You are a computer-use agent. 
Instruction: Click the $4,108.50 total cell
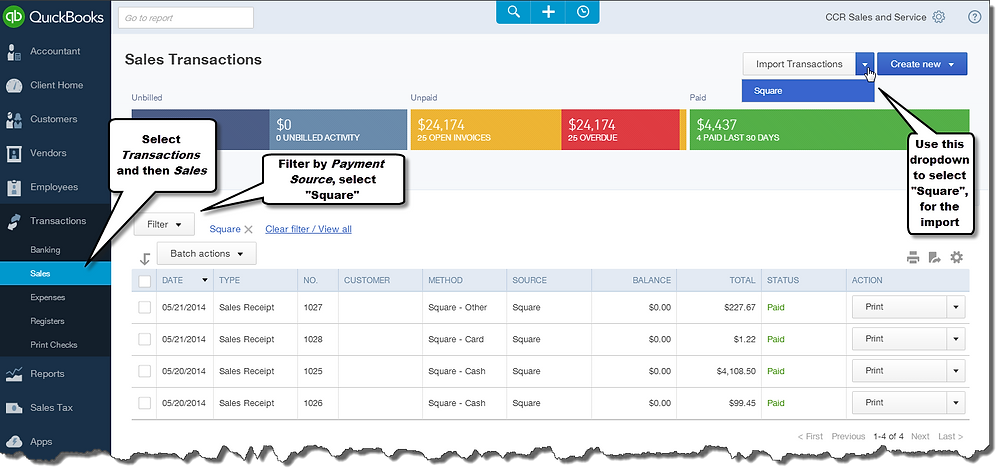pyautogui.click(x=736, y=371)
